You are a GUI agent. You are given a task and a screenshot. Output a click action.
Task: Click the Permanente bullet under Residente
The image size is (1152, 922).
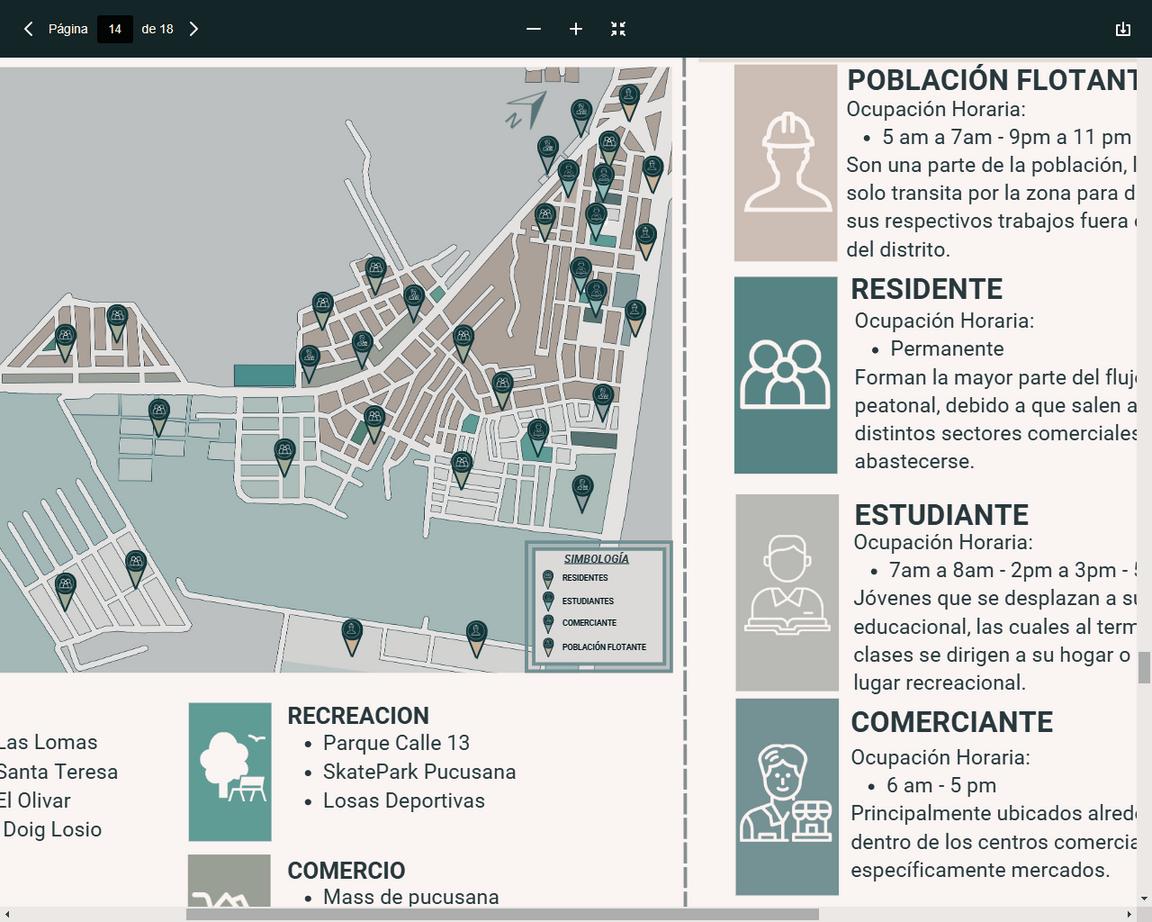[x=946, y=348]
